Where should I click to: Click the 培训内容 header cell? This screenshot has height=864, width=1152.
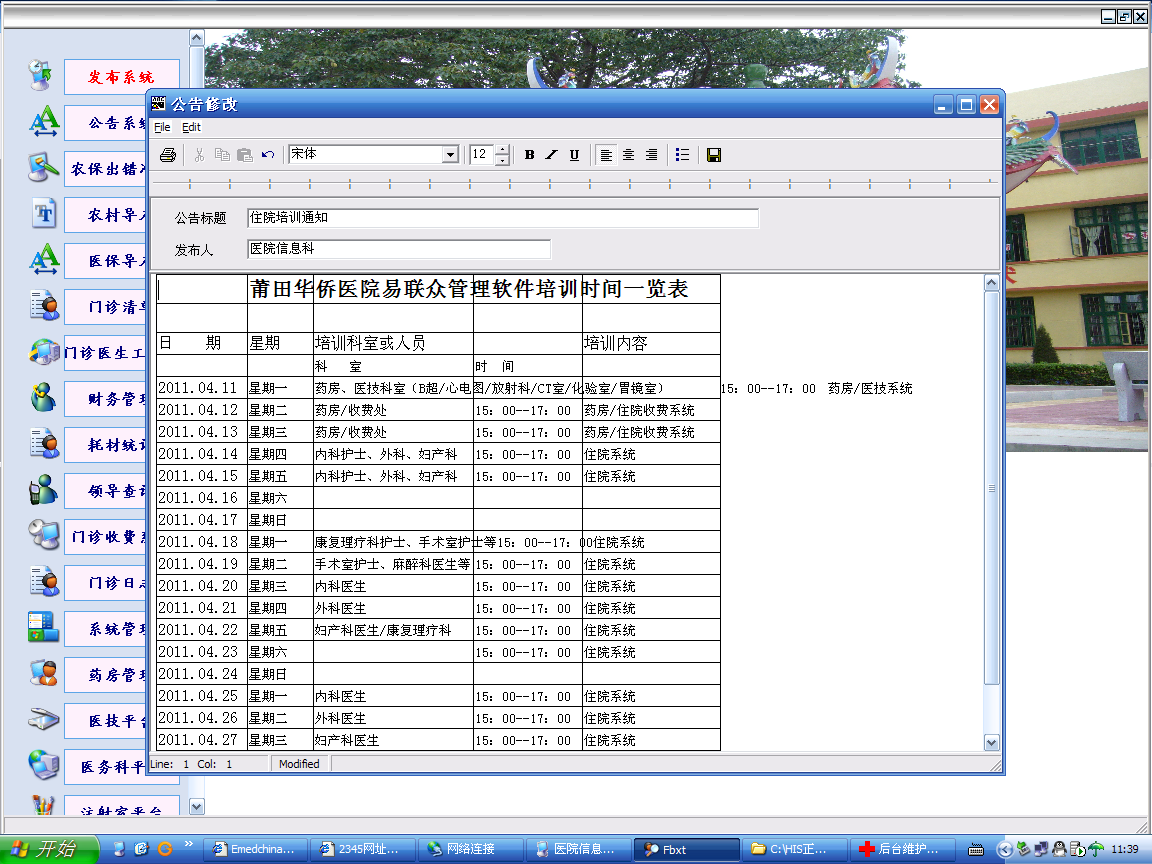click(x=651, y=343)
